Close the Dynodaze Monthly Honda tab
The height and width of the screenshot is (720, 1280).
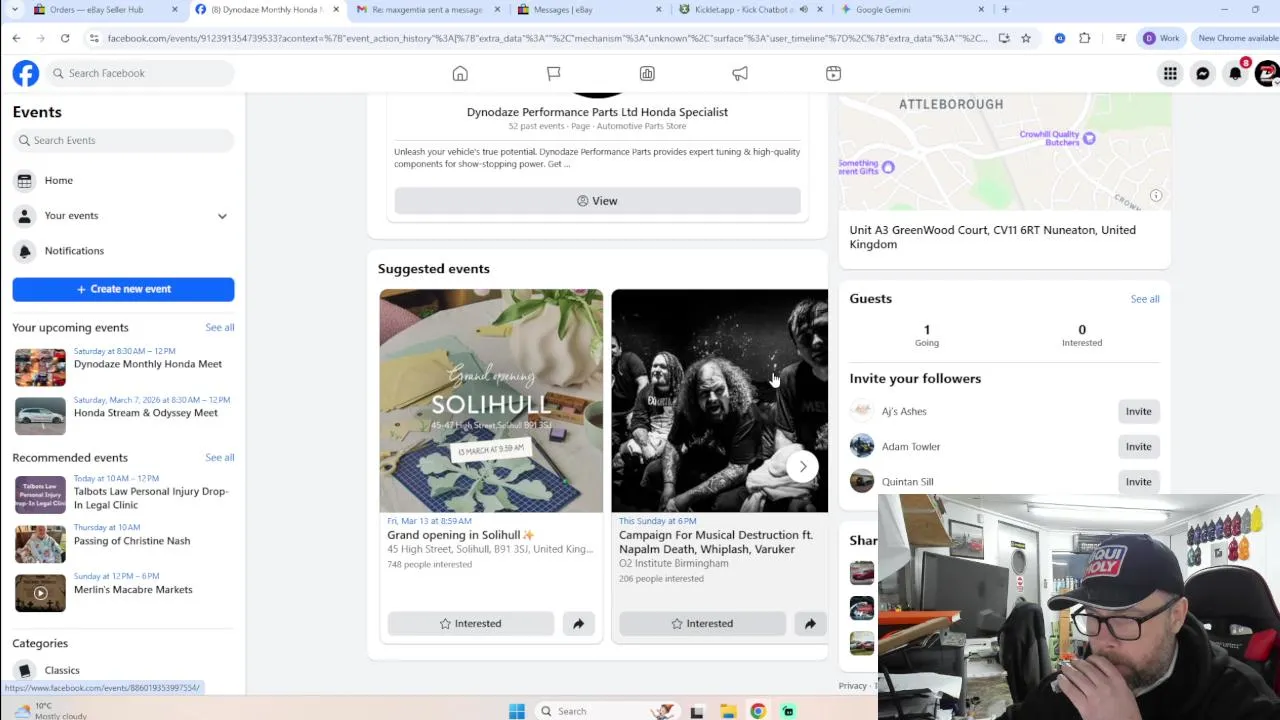pos(335,9)
